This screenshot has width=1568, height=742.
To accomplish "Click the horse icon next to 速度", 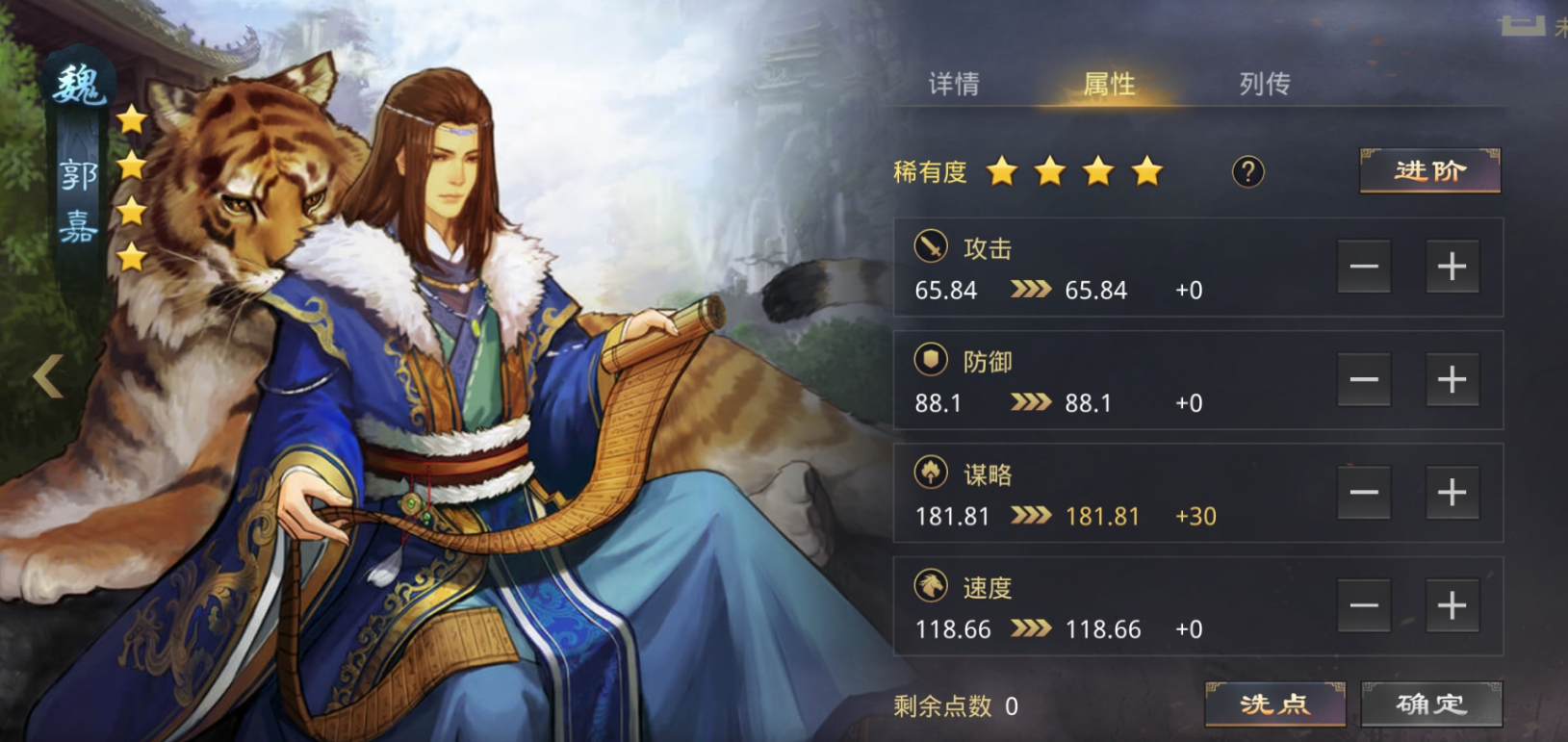I will 930,585.
